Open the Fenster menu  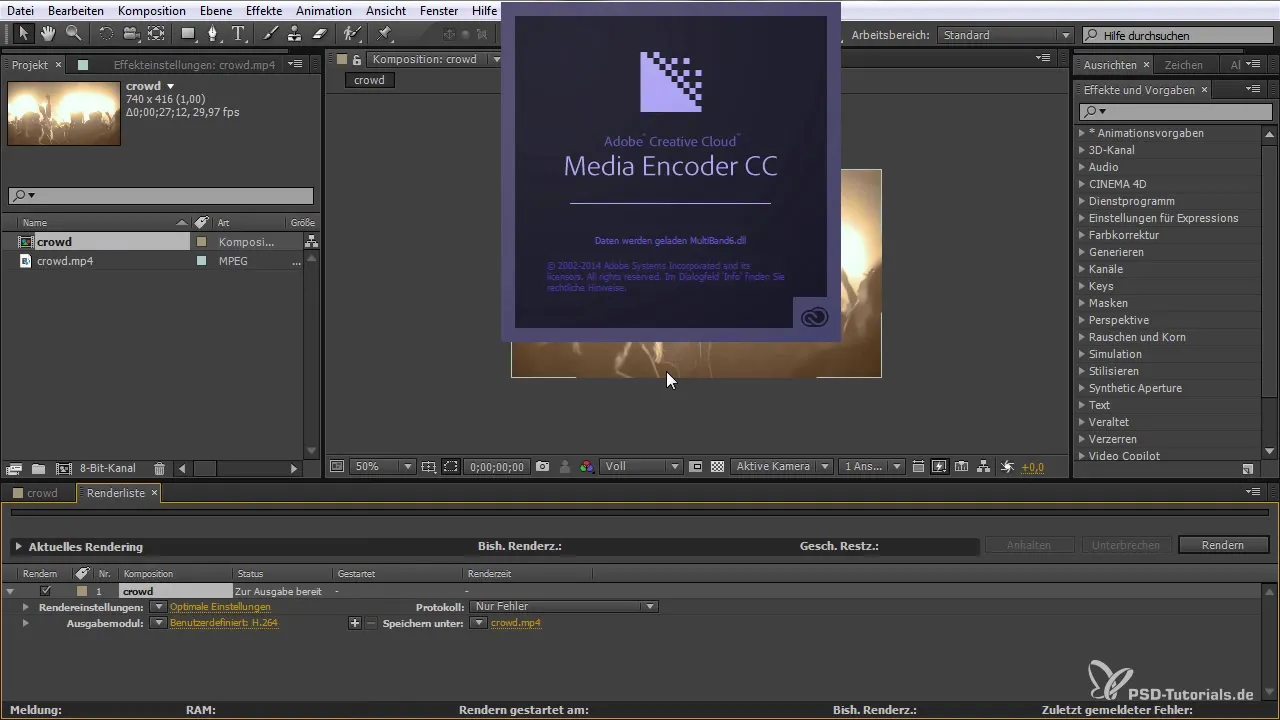(439, 11)
